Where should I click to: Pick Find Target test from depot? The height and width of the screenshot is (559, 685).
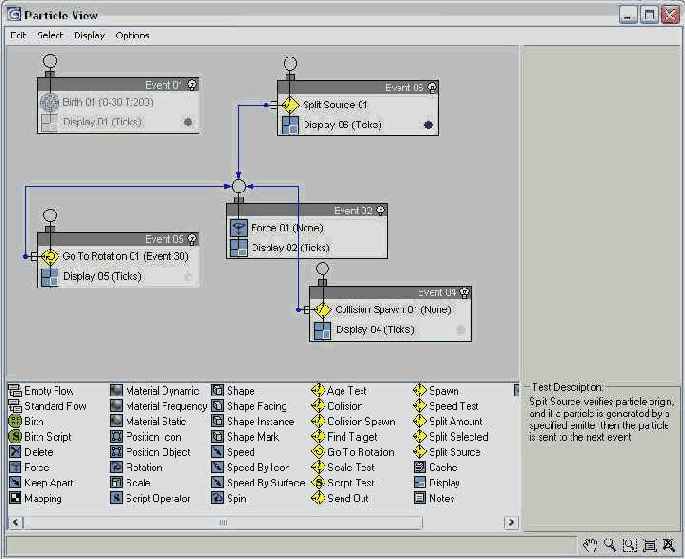pos(344,437)
